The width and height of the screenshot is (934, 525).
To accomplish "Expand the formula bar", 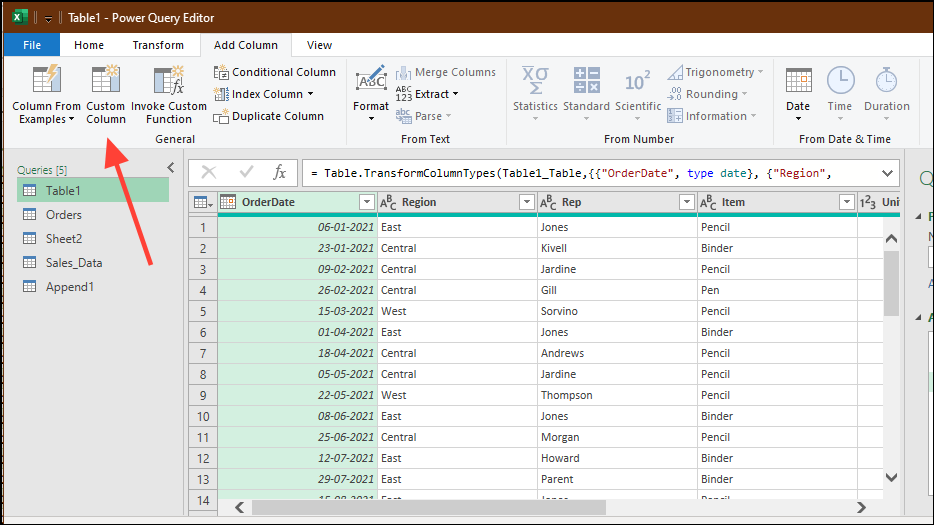I will [x=887, y=173].
